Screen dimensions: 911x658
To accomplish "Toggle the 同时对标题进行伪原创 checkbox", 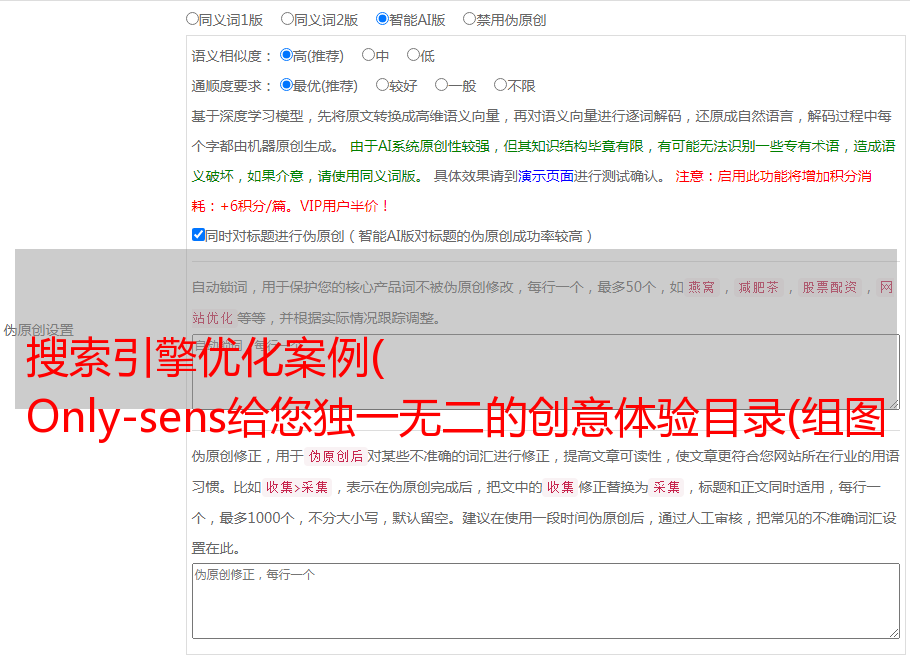I will (198, 235).
